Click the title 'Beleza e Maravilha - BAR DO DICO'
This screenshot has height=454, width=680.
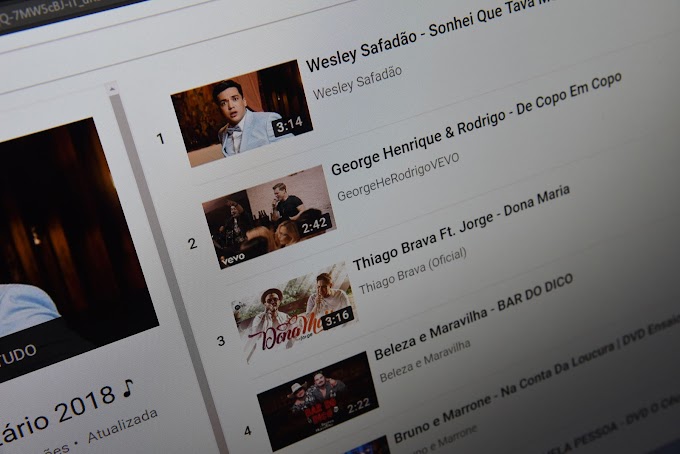tap(473, 317)
